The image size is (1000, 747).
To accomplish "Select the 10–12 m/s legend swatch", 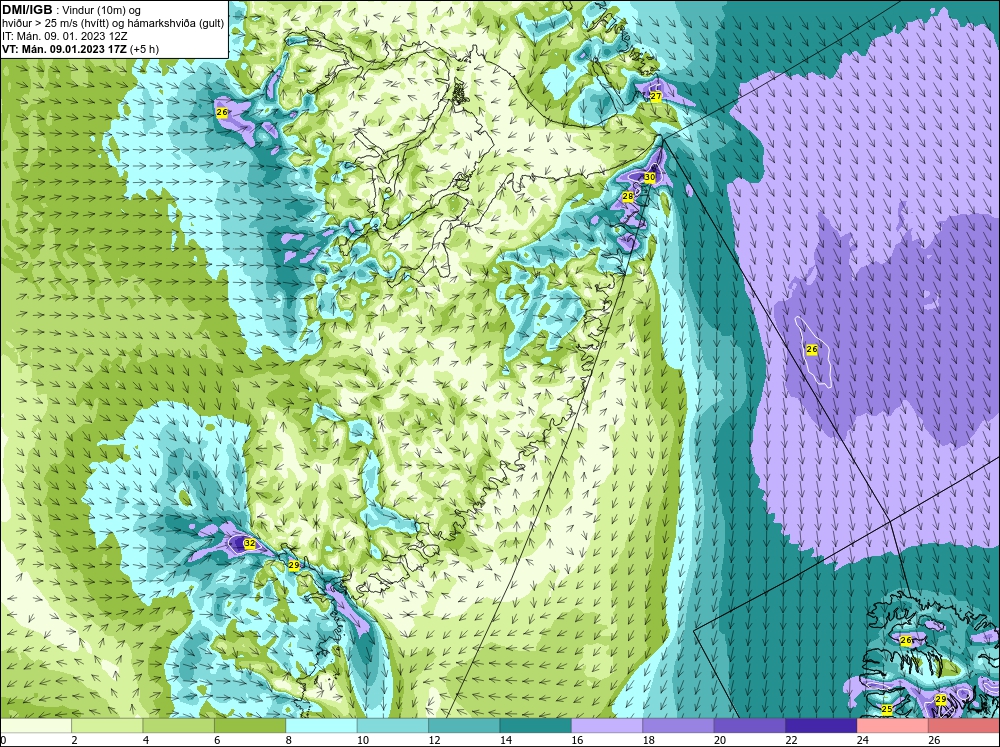I will [393, 726].
